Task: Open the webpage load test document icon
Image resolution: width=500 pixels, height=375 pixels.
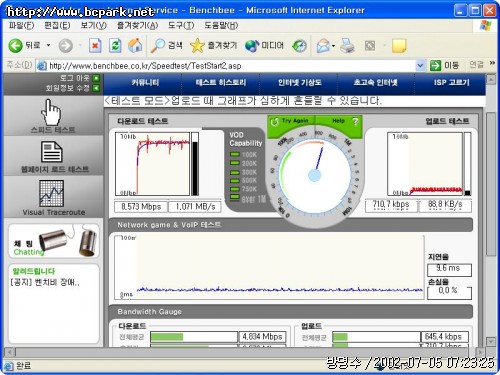Action: click(x=51, y=152)
